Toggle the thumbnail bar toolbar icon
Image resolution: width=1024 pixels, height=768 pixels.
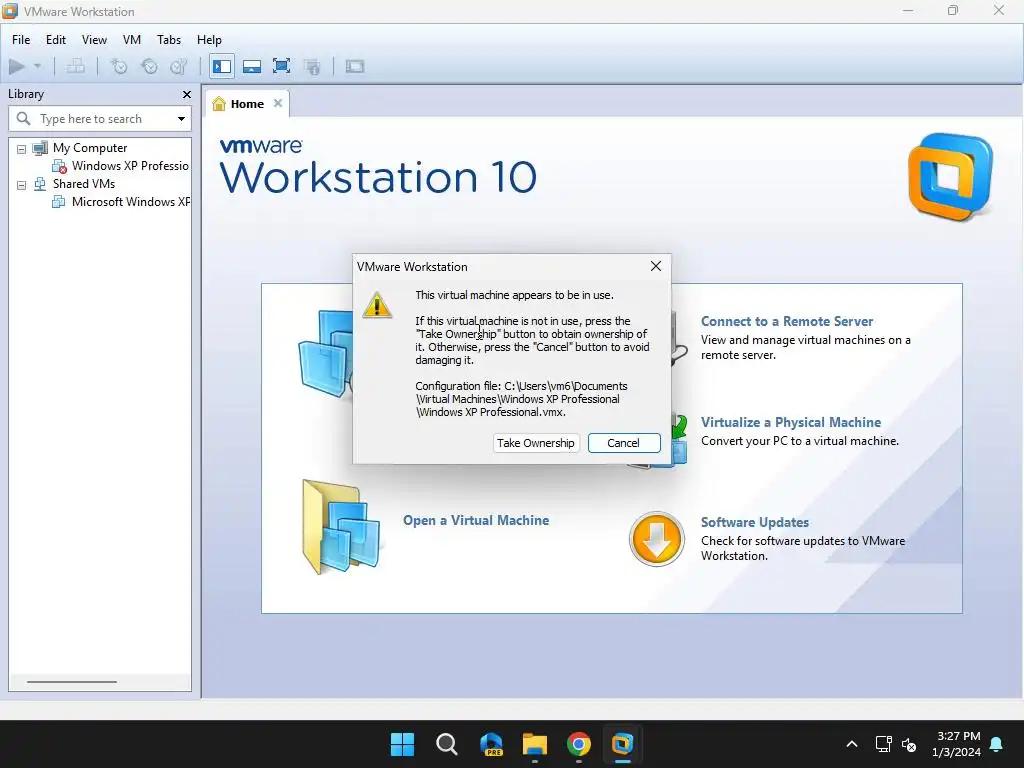pyautogui.click(x=252, y=66)
